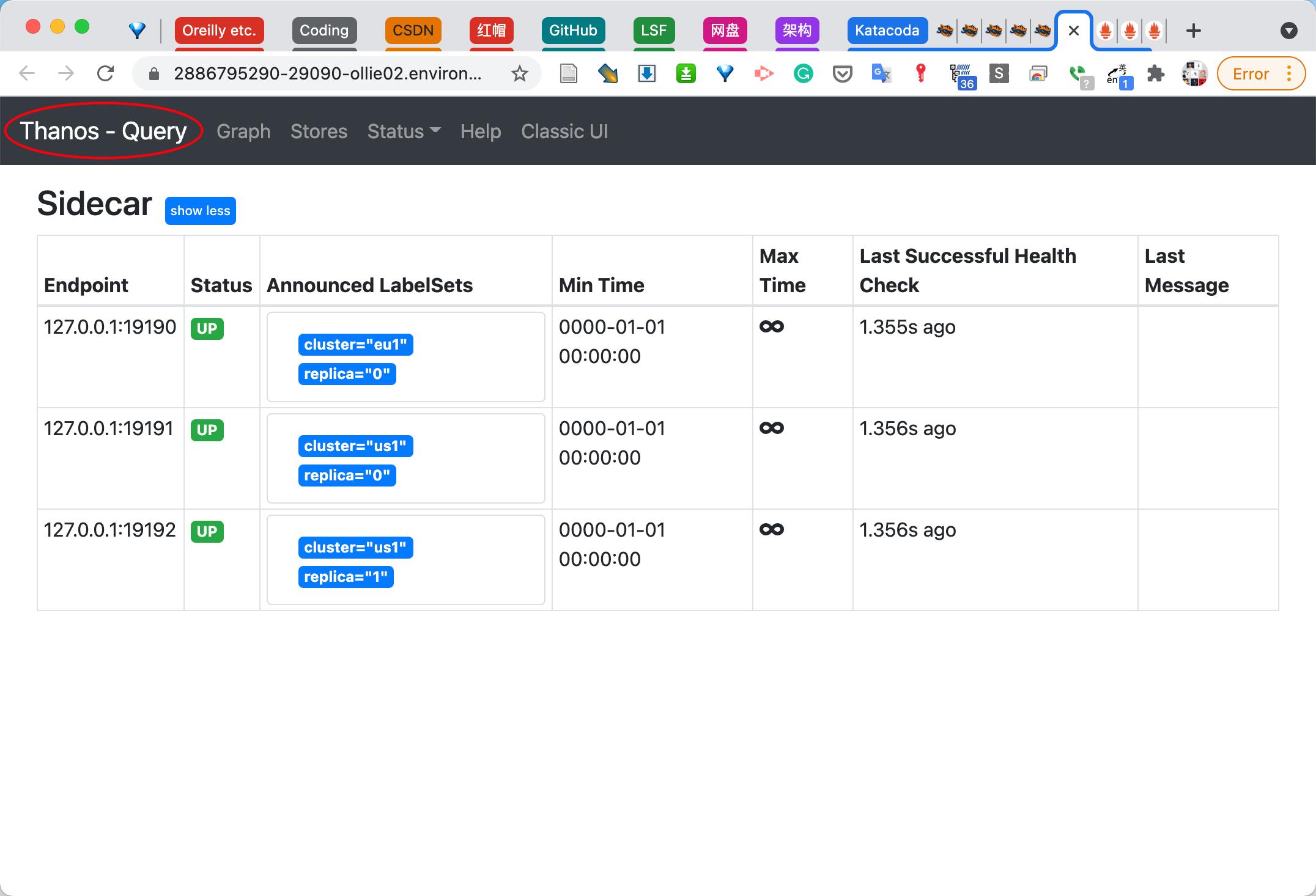The width and height of the screenshot is (1316, 896).
Task: Expand the 红帽 tab group
Action: tap(492, 30)
